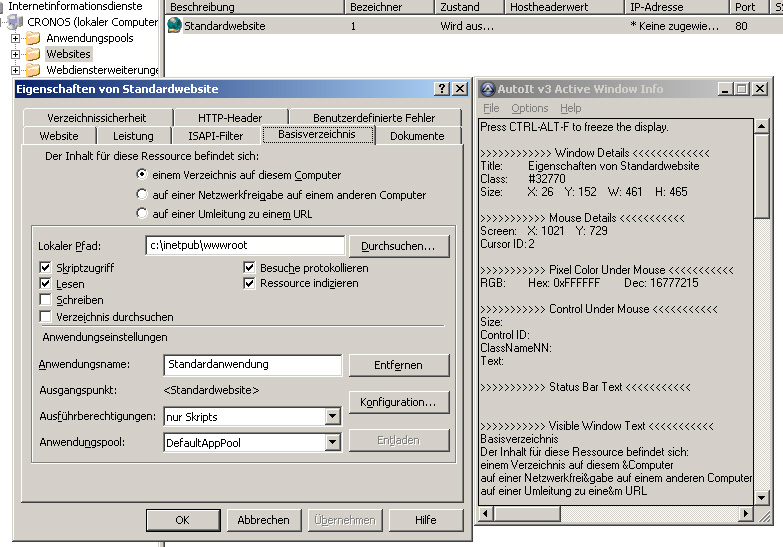Select the Netzwerkfreigabe radio option

coord(142,194)
